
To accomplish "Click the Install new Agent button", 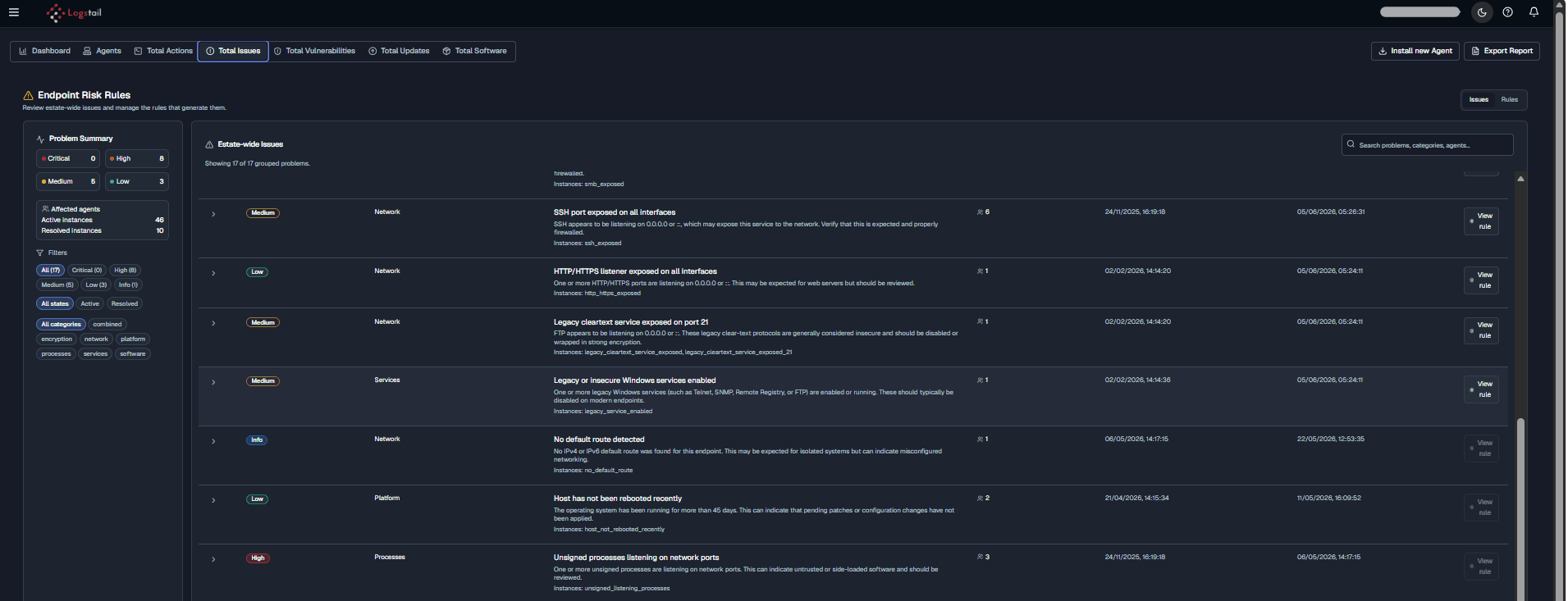I will pyautogui.click(x=1415, y=51).
